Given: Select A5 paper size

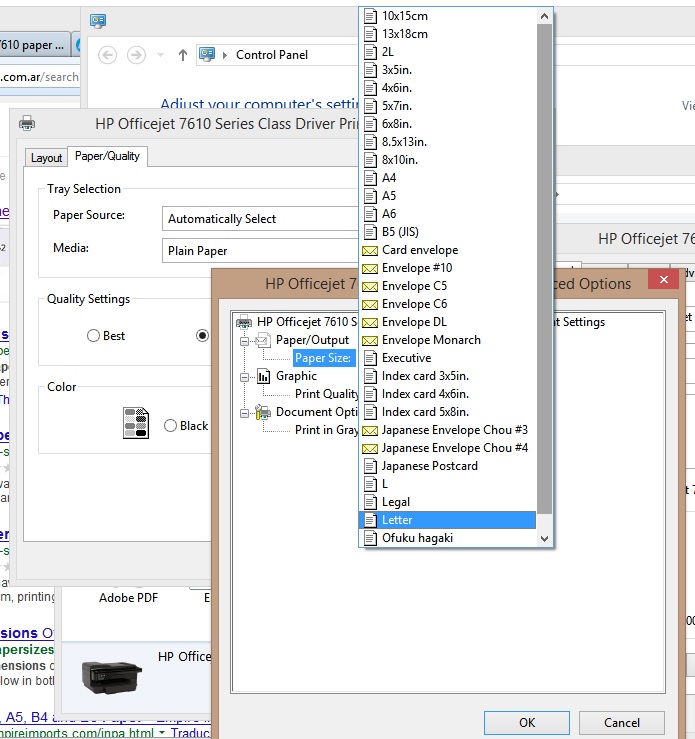Looking at the screenshot, I should click(448, 196).
